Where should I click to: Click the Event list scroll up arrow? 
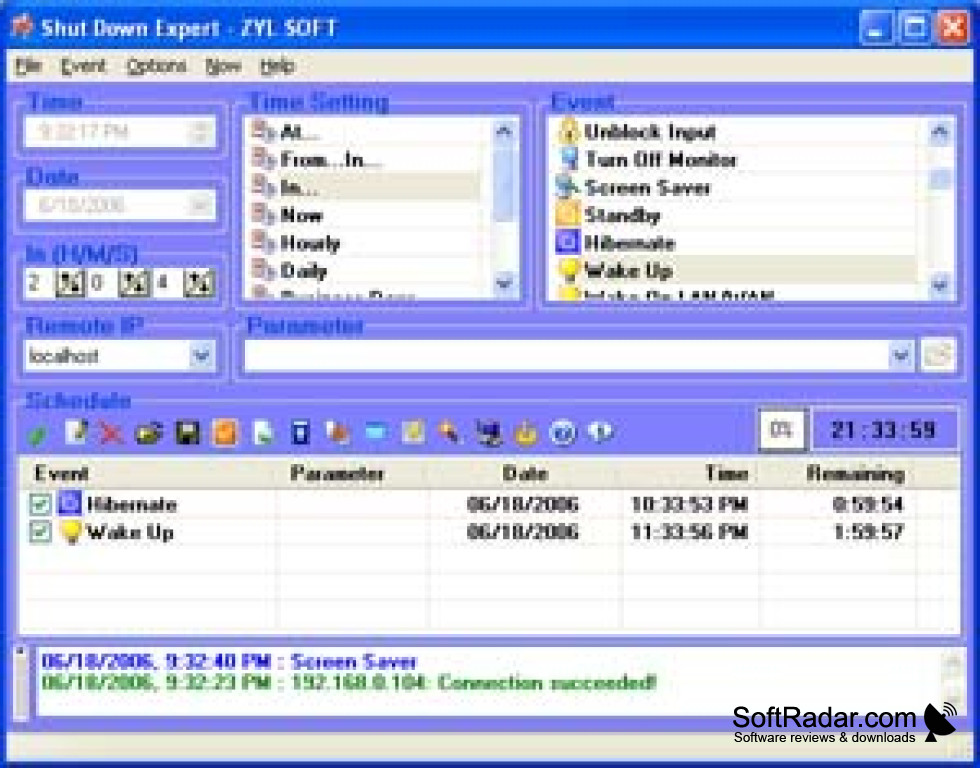point(939,131)
